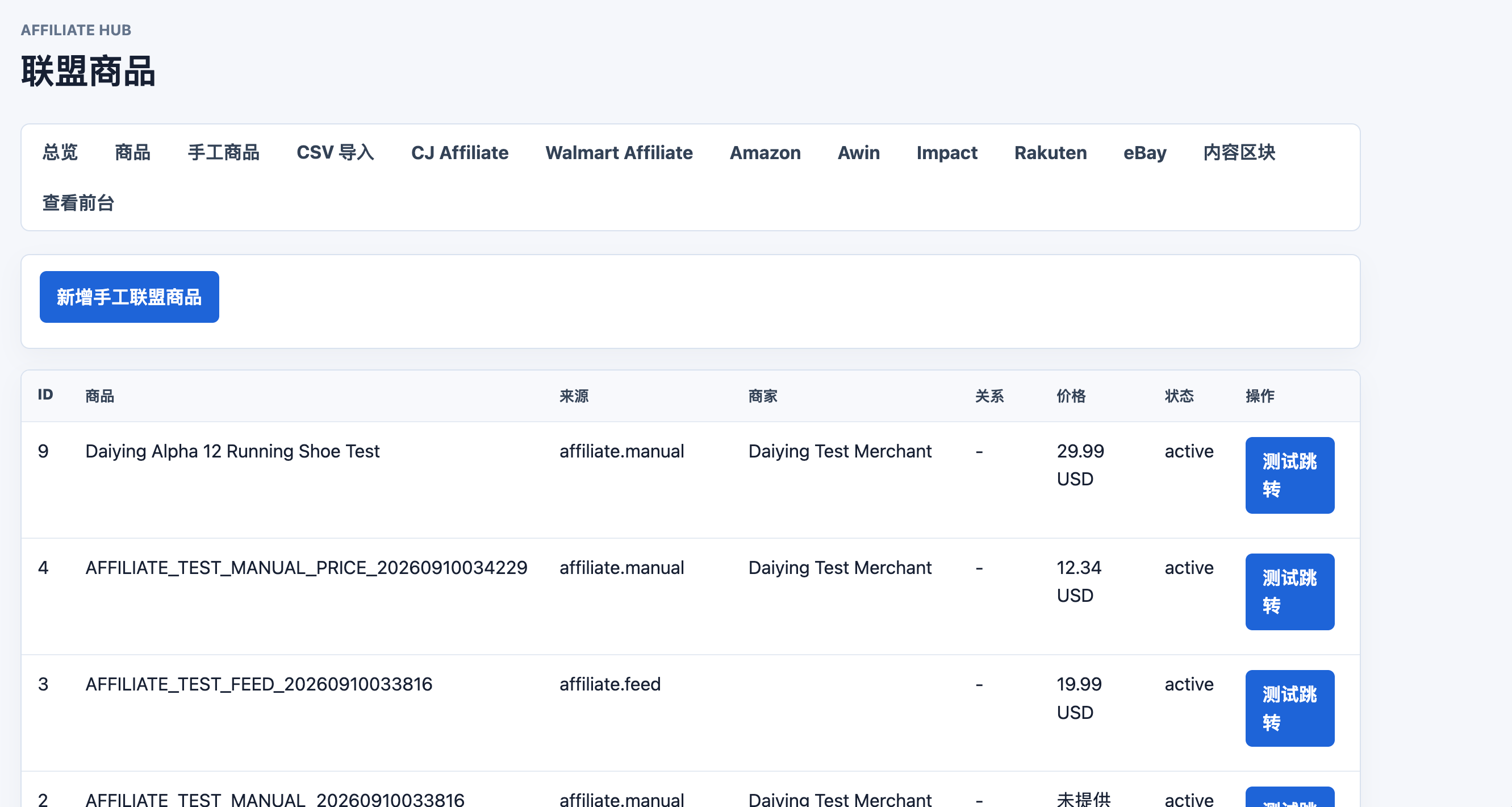Image resolution: width=1512 pixels, height=807 pixels.
Task: Select AFFILIATE_TEST_FEED_20260910033816 product name
Action: [258, 684]
